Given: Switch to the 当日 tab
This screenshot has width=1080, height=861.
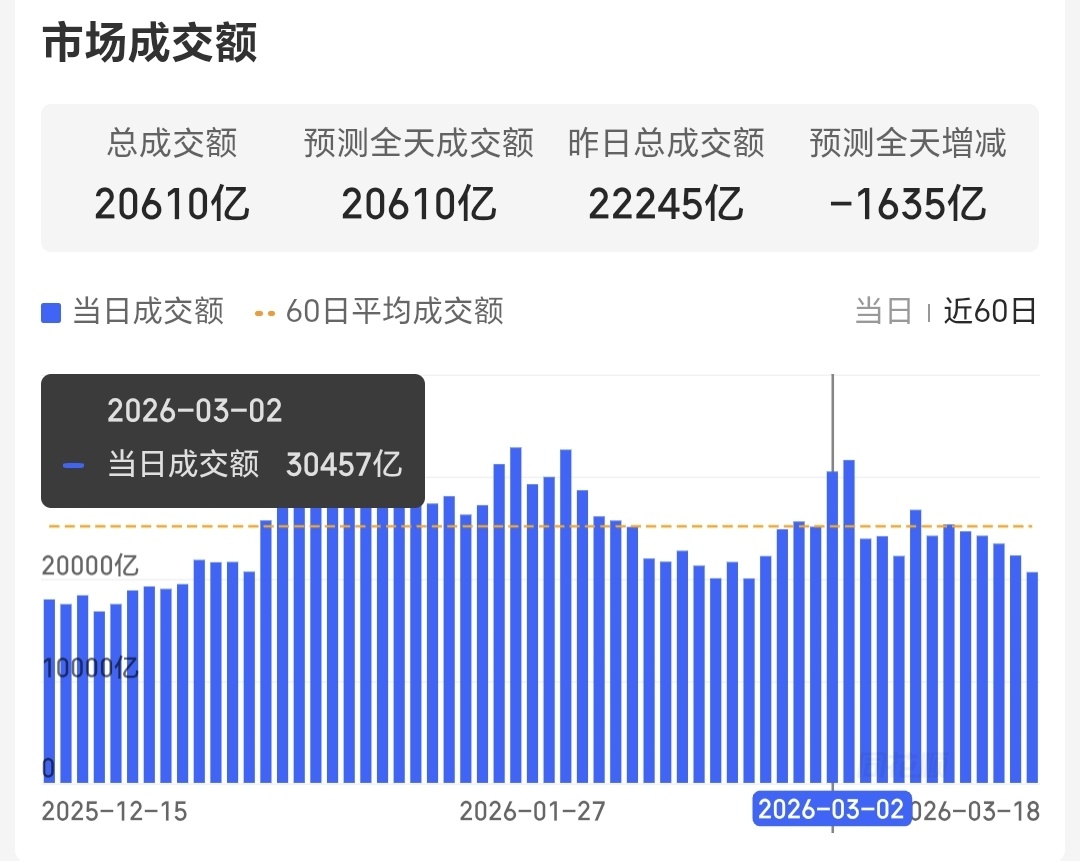Looking at the screenshot, I should pyautogui.click(x=883, y=312).
